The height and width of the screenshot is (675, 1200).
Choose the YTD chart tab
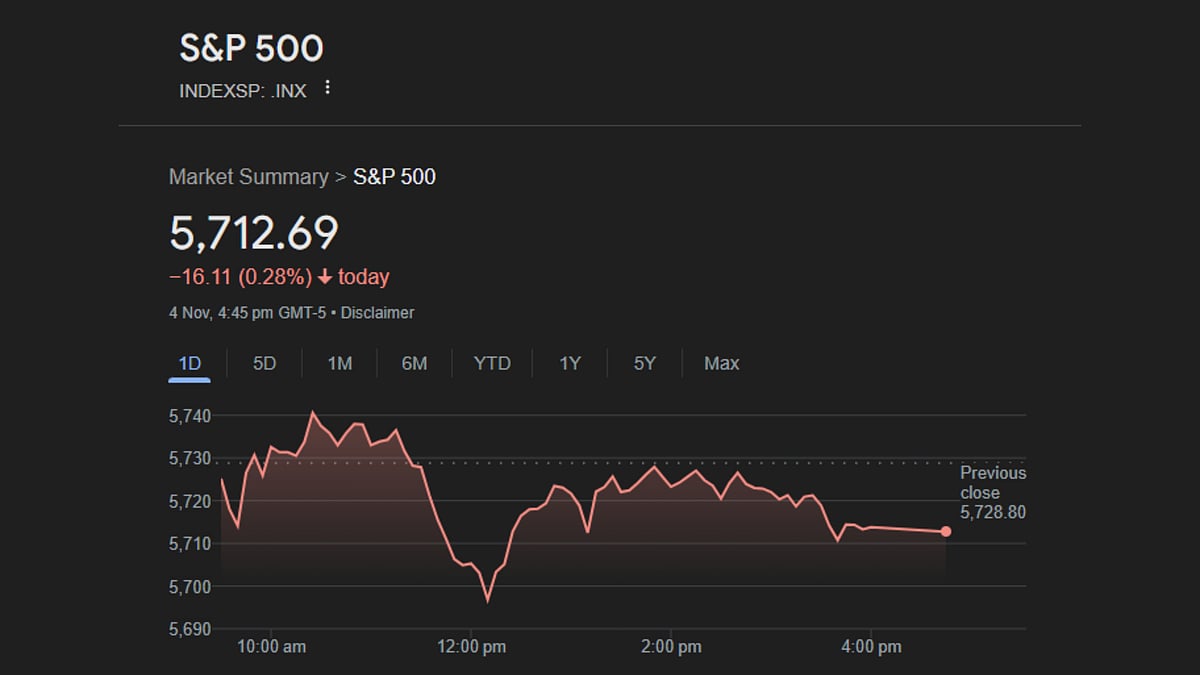coord(492,364)
